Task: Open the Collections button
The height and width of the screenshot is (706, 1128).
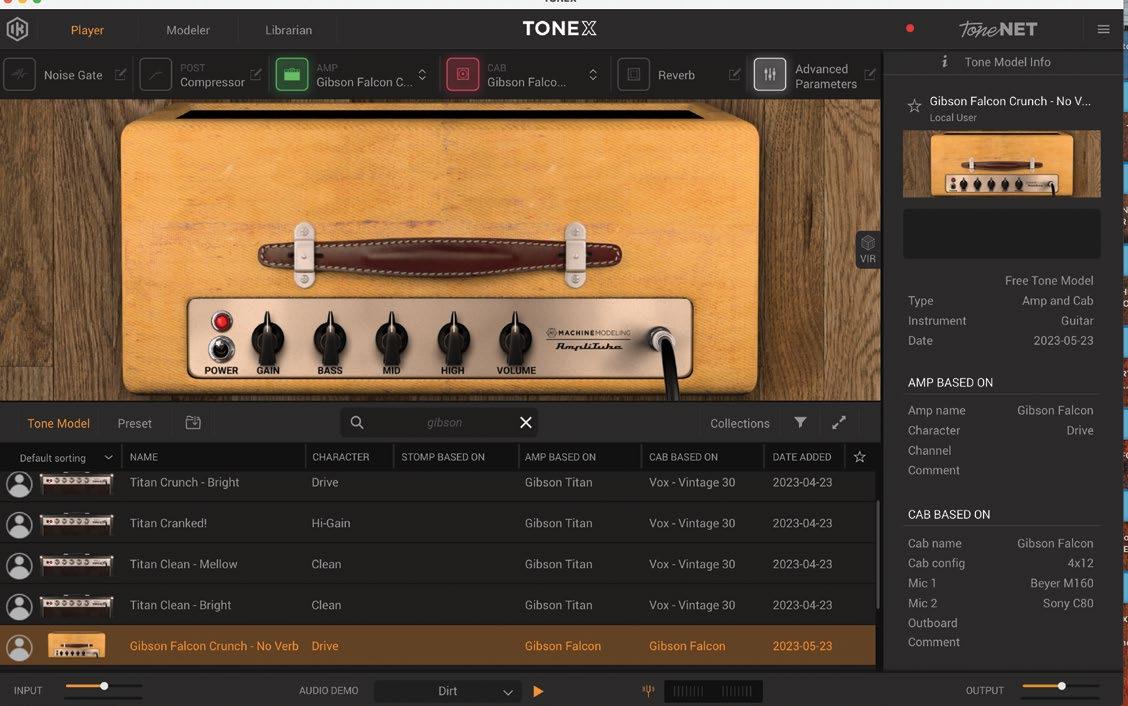Action: [739, 424]
